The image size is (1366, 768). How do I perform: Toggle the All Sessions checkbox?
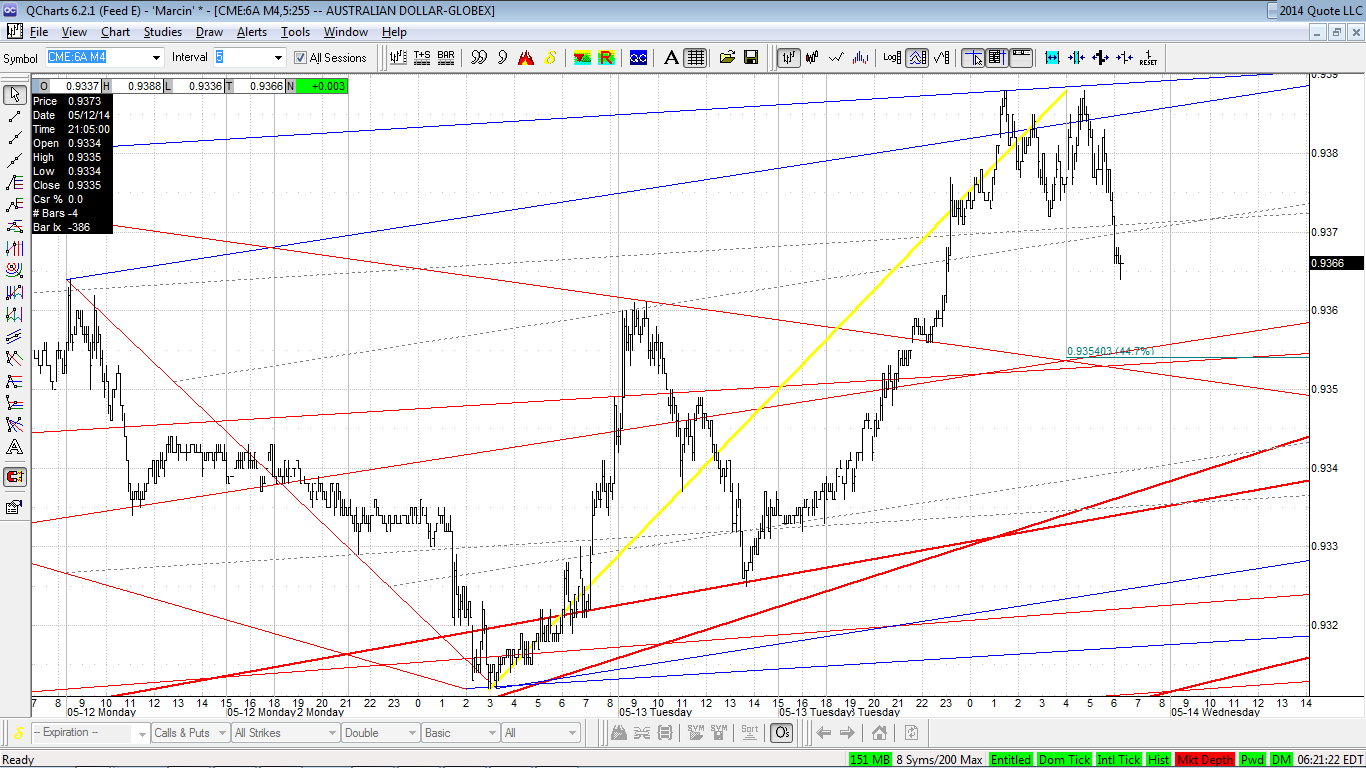point(300,58)
